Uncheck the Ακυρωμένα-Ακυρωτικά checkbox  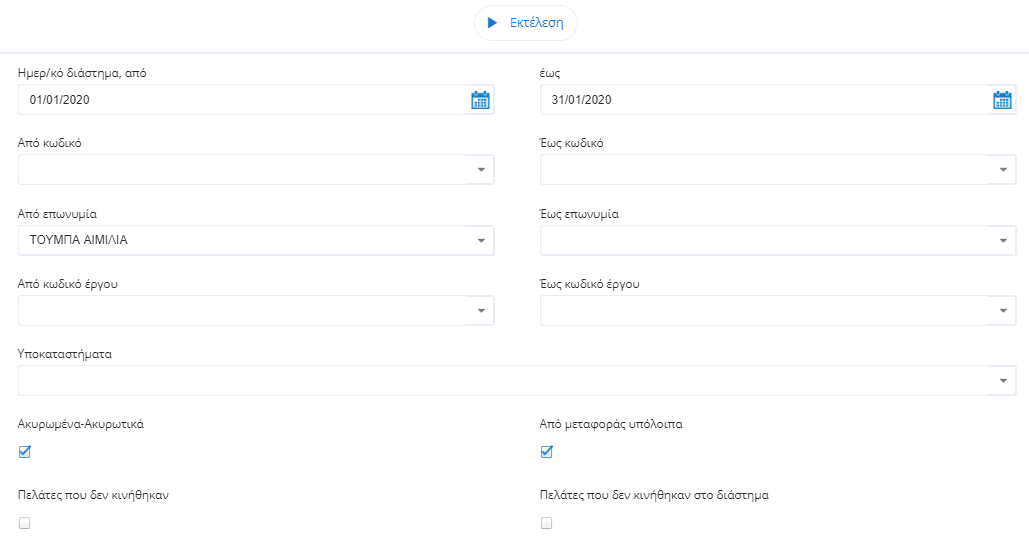coord(25,452)
